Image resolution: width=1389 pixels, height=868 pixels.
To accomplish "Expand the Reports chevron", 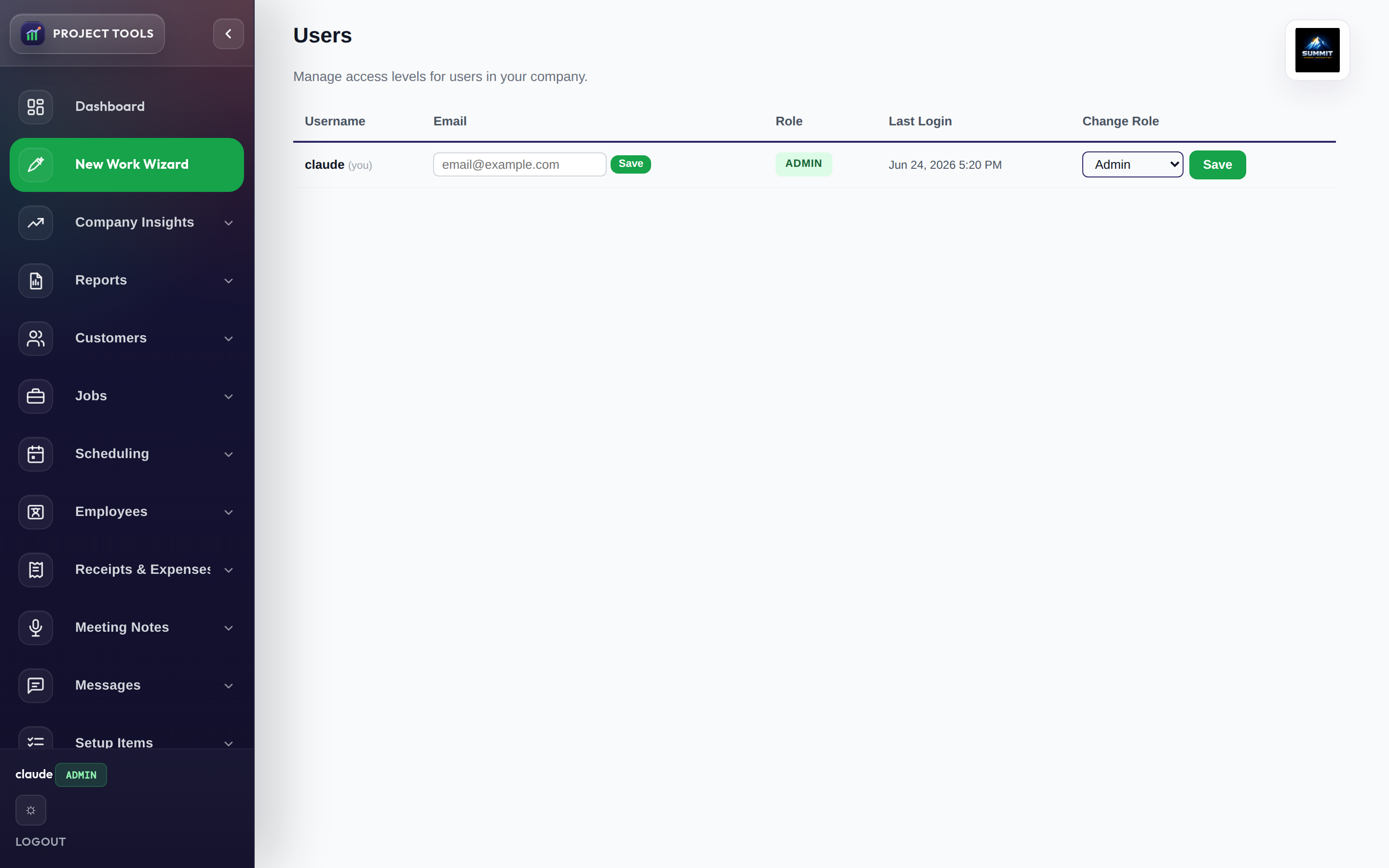I will (x=229, y=281).
